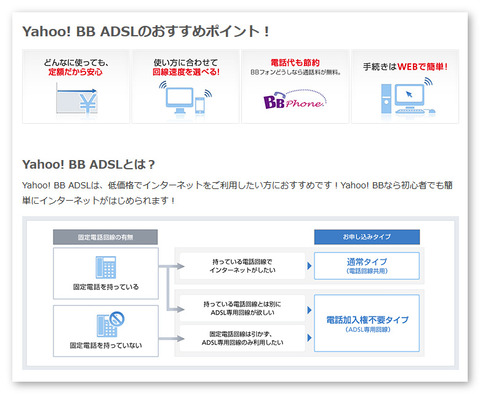This screenshot has height=394, width=480.
Task: Click the blue landline phone icon
Action: (106, 267)
